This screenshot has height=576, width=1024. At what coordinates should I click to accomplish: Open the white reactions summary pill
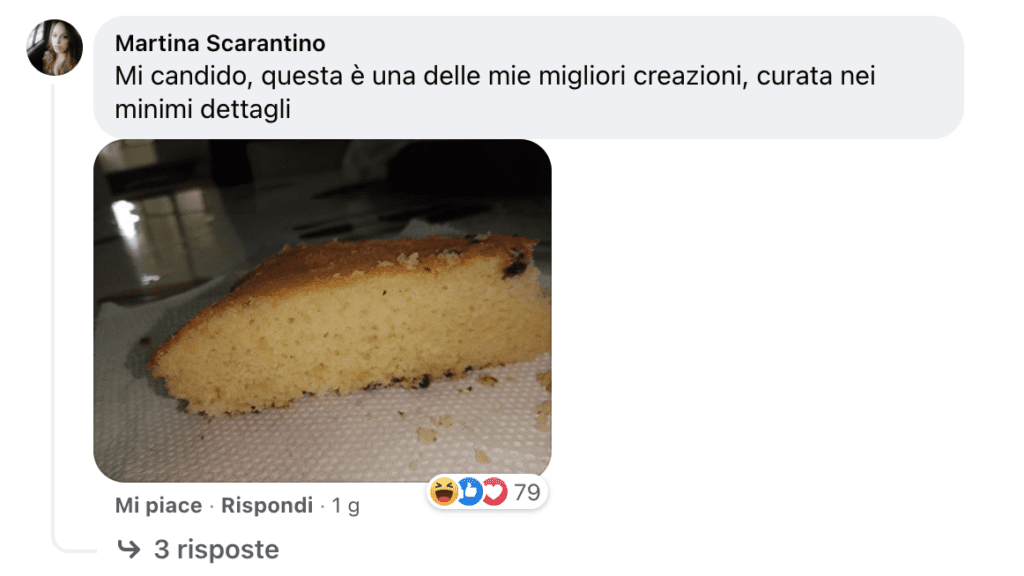coord(487,492)
